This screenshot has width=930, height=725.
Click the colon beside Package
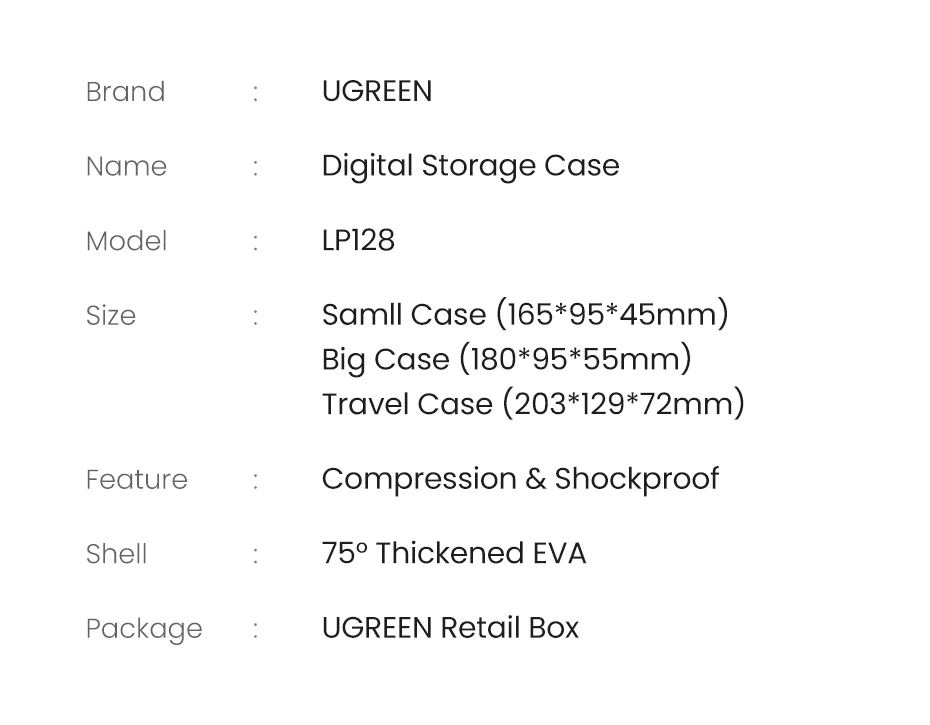click(256, 630)
